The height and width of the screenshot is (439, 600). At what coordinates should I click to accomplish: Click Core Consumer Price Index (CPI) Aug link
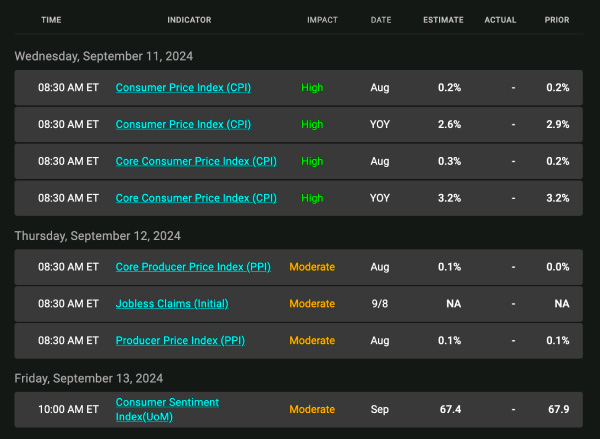click(x=196, y=161)
